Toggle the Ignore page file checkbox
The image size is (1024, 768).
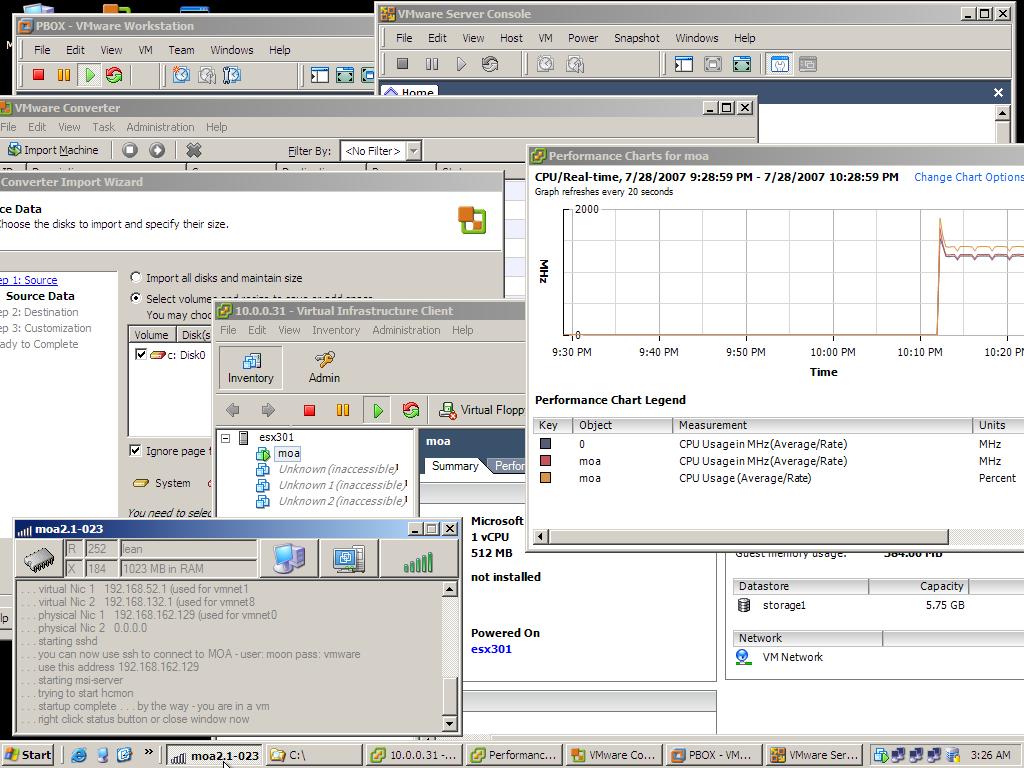135,451
